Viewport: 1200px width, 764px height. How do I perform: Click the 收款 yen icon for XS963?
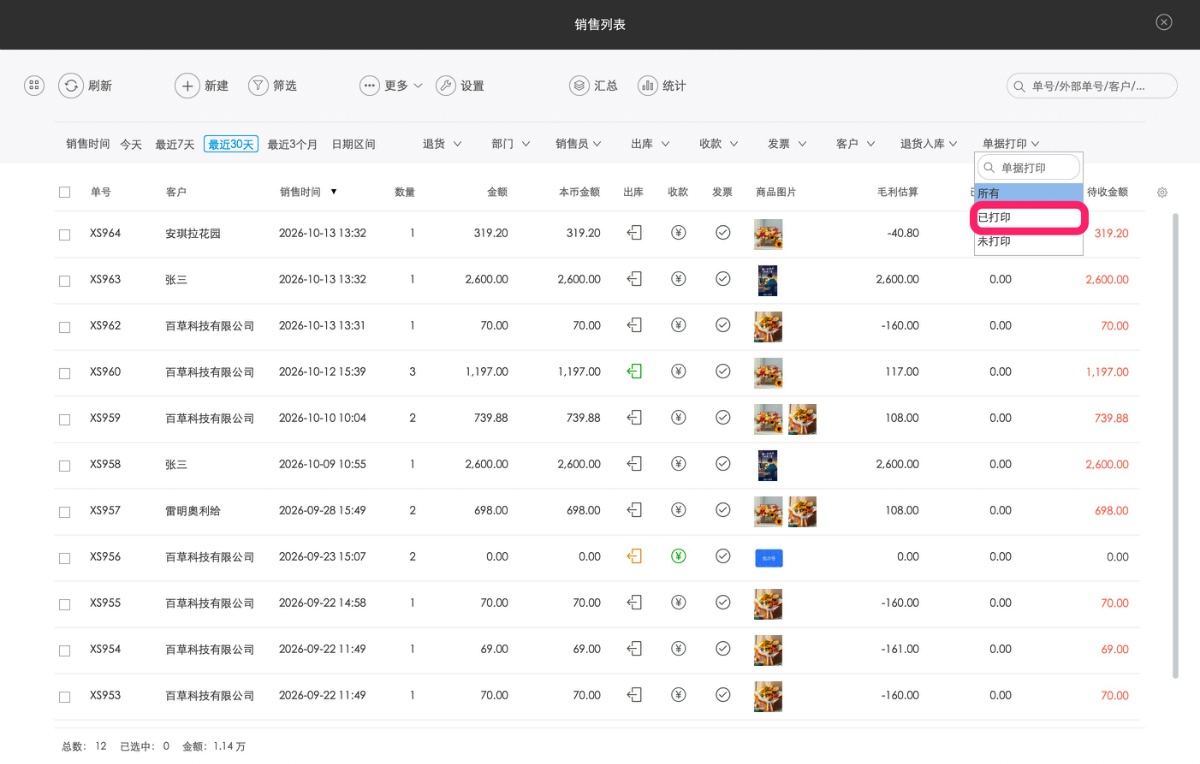679,279
